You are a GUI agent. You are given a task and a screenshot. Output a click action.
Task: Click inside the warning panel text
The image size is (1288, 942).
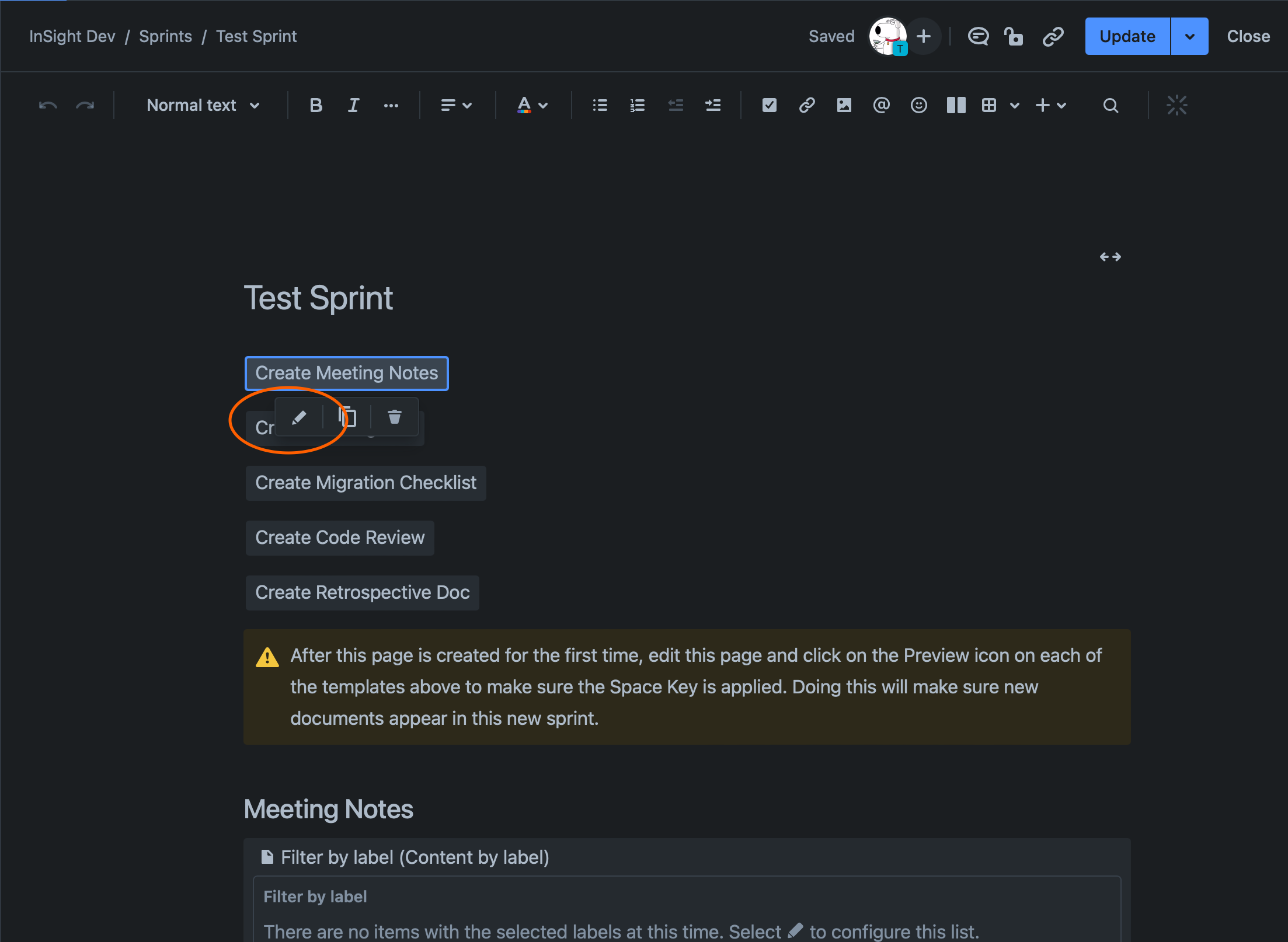pyautogui.click(x=696, y=687)
